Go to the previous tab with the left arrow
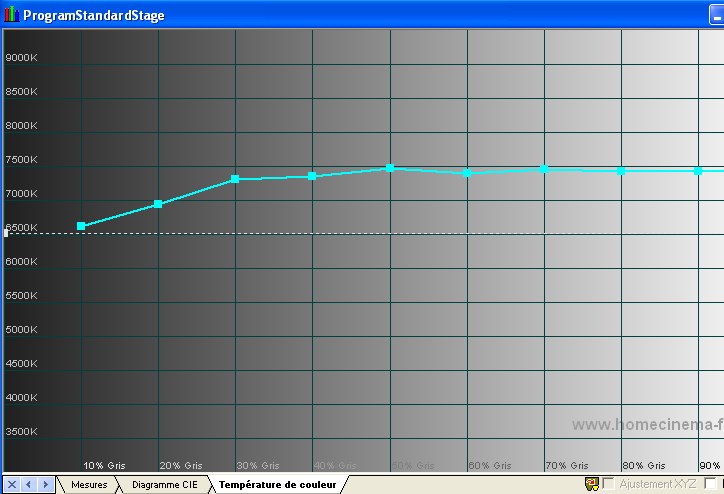The image size is (724, 494). (x=29, y=484)
